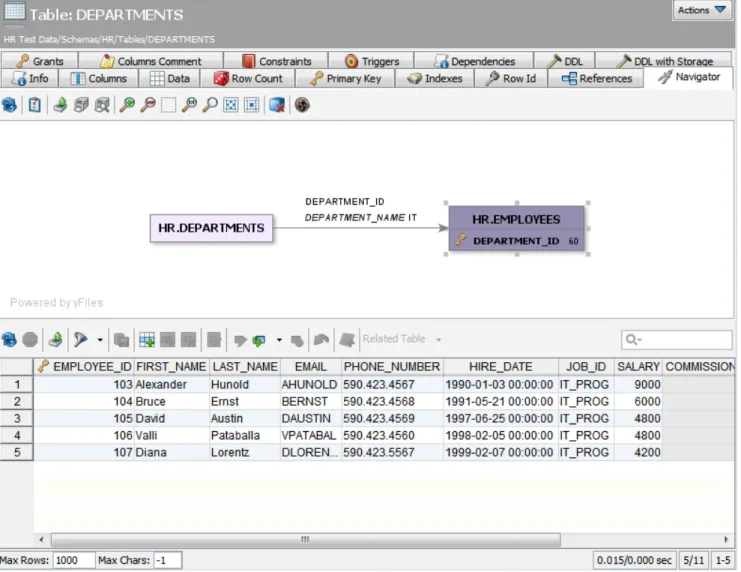This screenshot has width=741, height=572.
Task: Expand the dropdown arrow beside the green navigate icon
Action: click(x=279, y=340)
